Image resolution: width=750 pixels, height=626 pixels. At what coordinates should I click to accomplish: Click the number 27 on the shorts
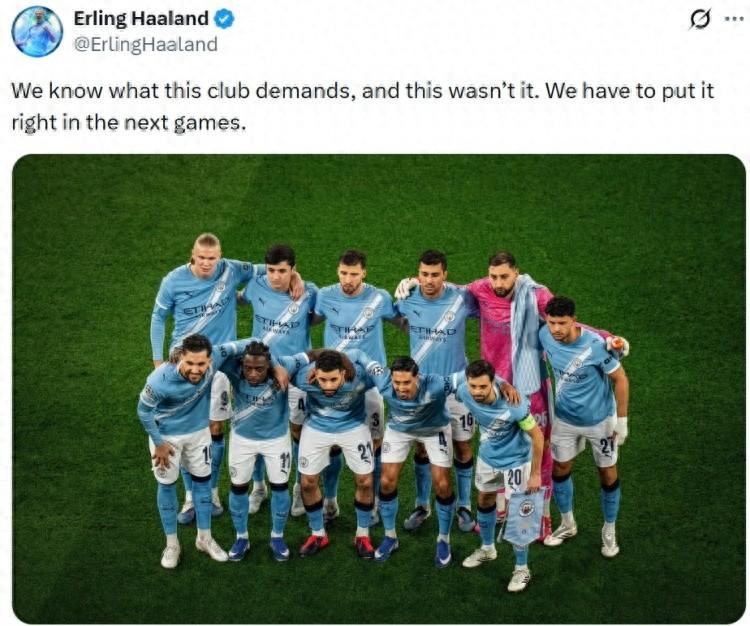[607, 446]
